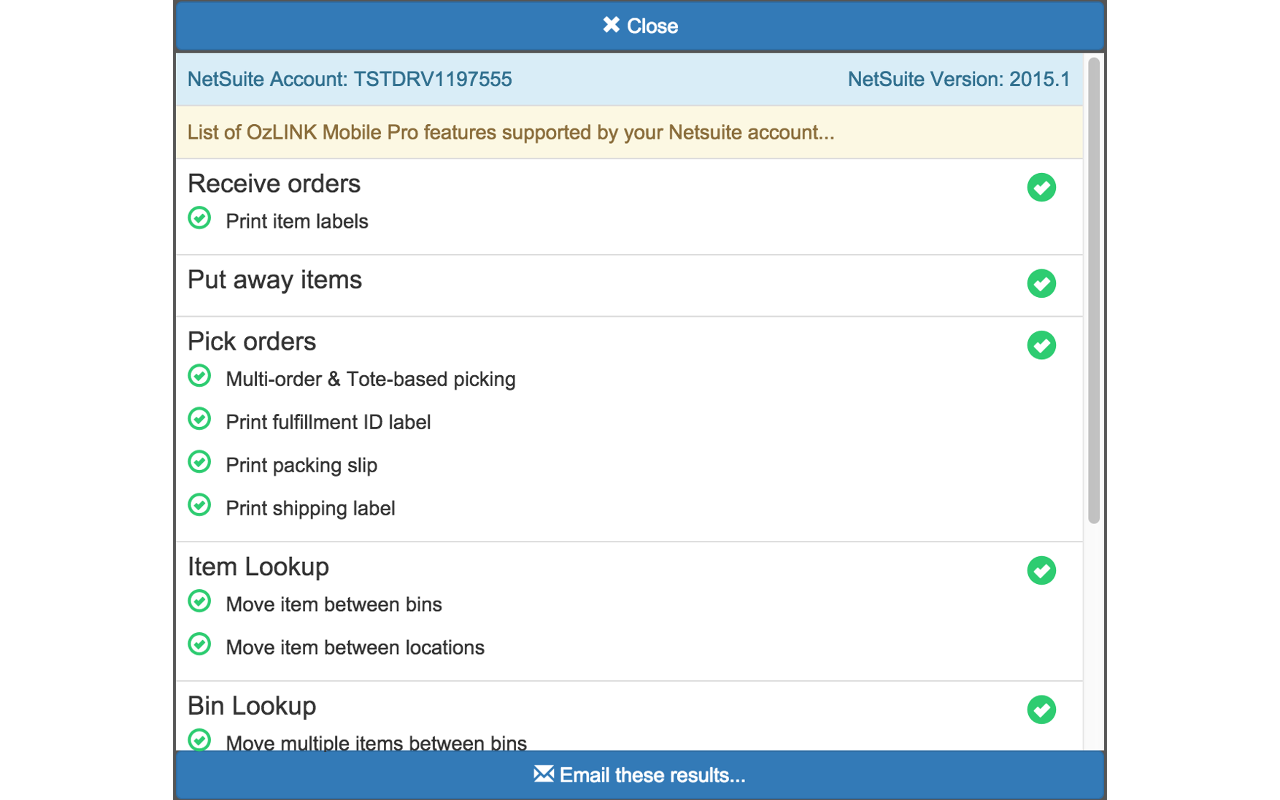Click the green check next to Bin Lookup
This screenshot has width=1280, height=800.
click(x=1041, y=710)
